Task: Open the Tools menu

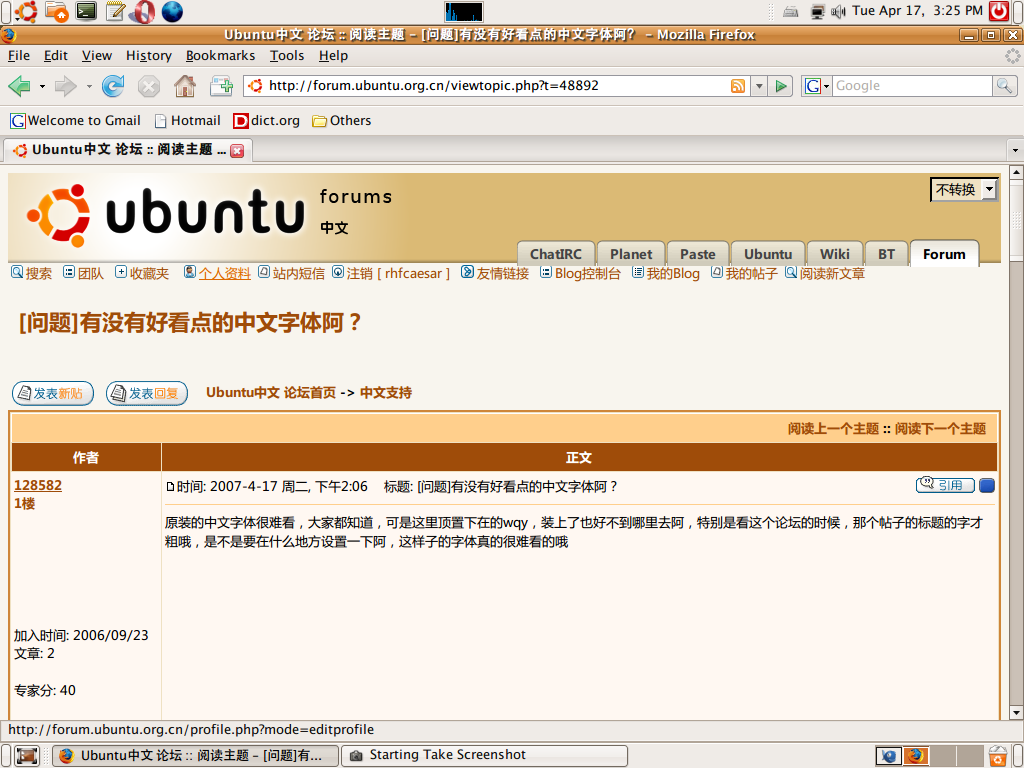Action: pyautogui.click(x=287, y=56)
